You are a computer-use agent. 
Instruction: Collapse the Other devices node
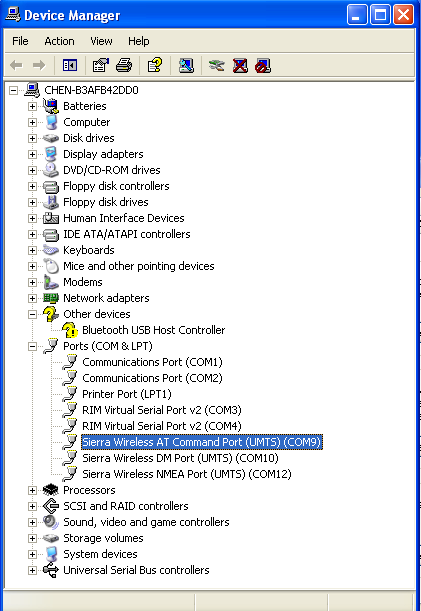click(32, 314)
